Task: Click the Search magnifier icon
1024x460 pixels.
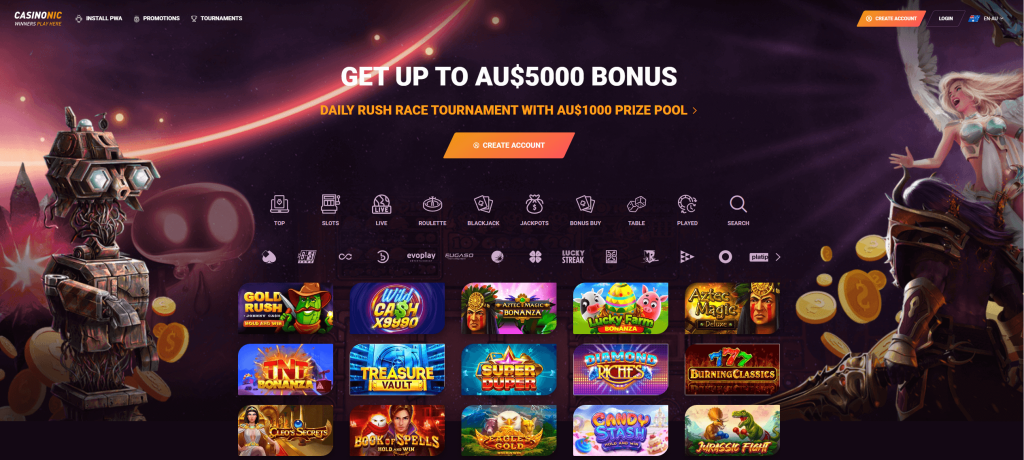Action: [x=738, y=205]
